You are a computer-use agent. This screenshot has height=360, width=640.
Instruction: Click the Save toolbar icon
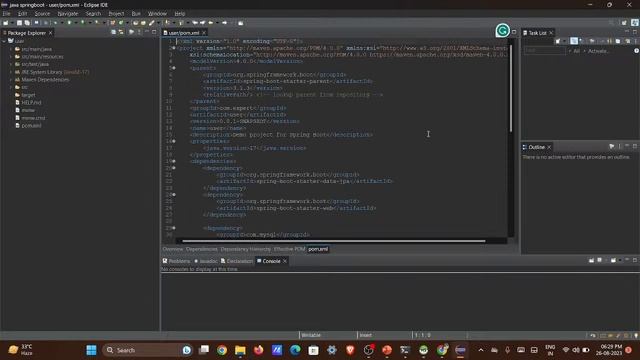coord(19,23)
